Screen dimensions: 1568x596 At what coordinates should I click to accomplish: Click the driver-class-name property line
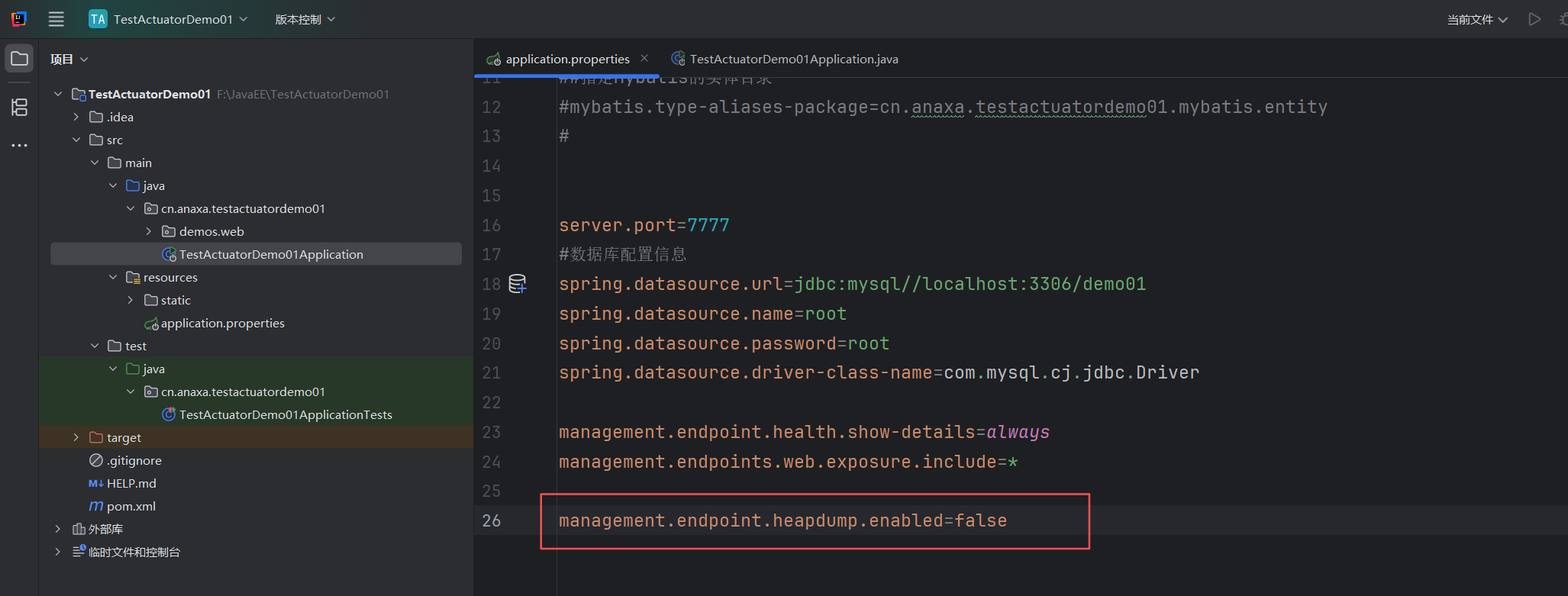click(879, 372)
